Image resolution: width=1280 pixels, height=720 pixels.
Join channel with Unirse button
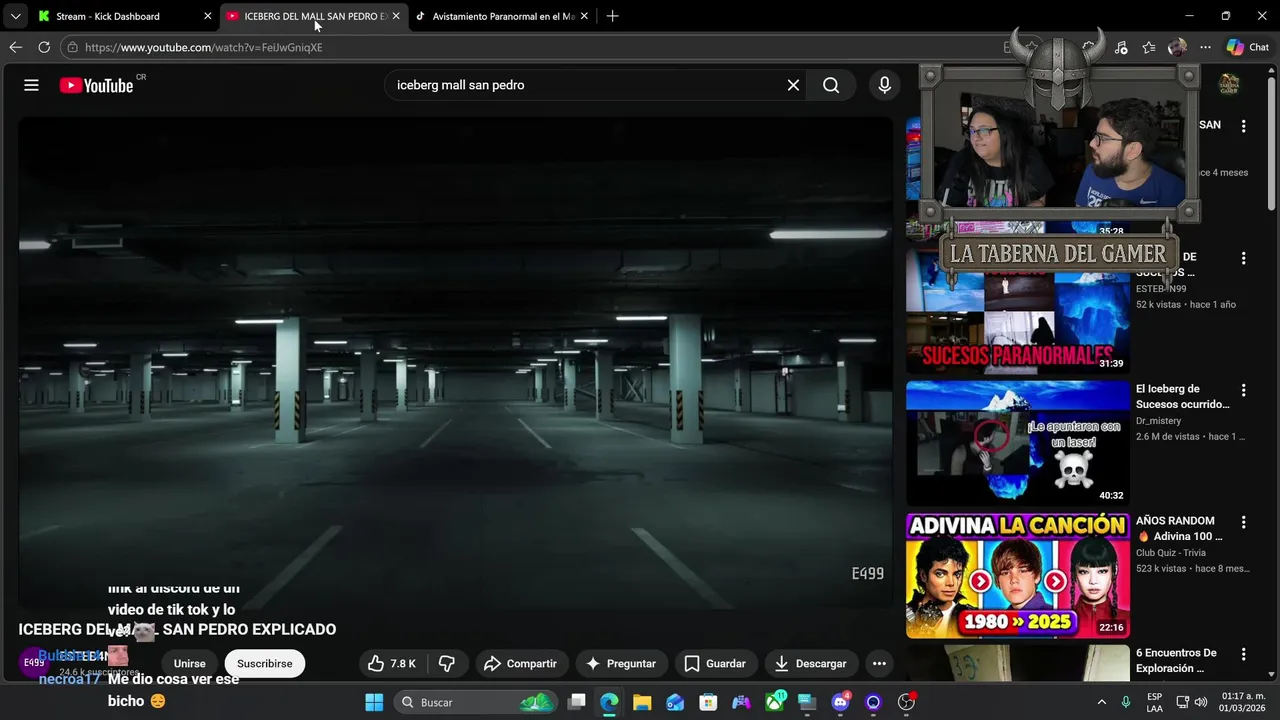point(189,663)
